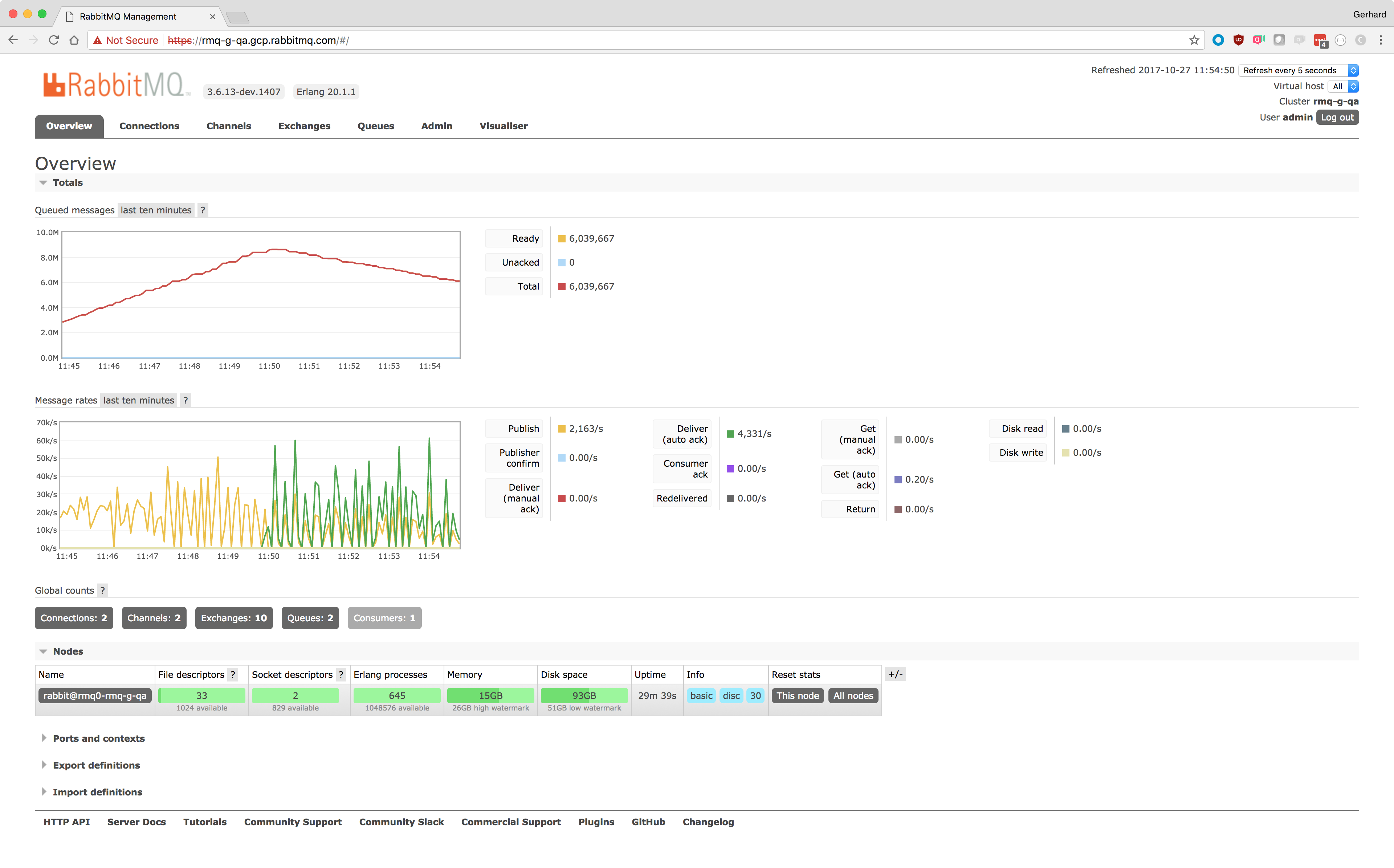Close the RabbitMQ Management browser tab
This screenshot has height=868, width=1394.
point(212,17)
